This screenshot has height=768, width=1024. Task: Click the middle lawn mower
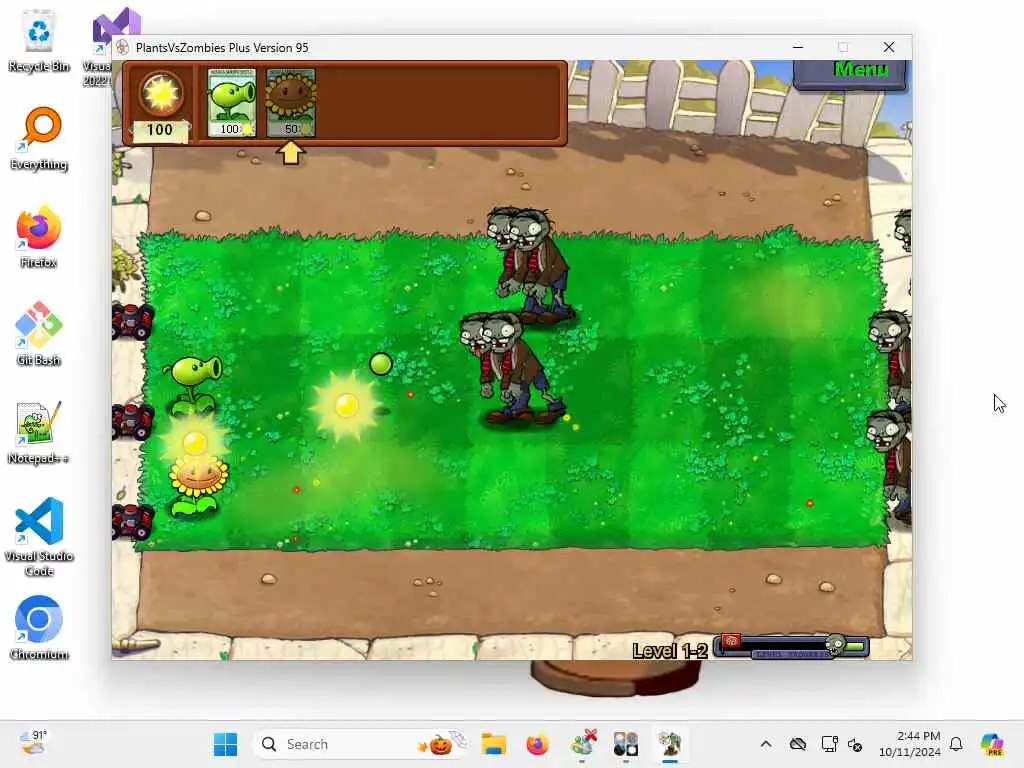[133, 421]
